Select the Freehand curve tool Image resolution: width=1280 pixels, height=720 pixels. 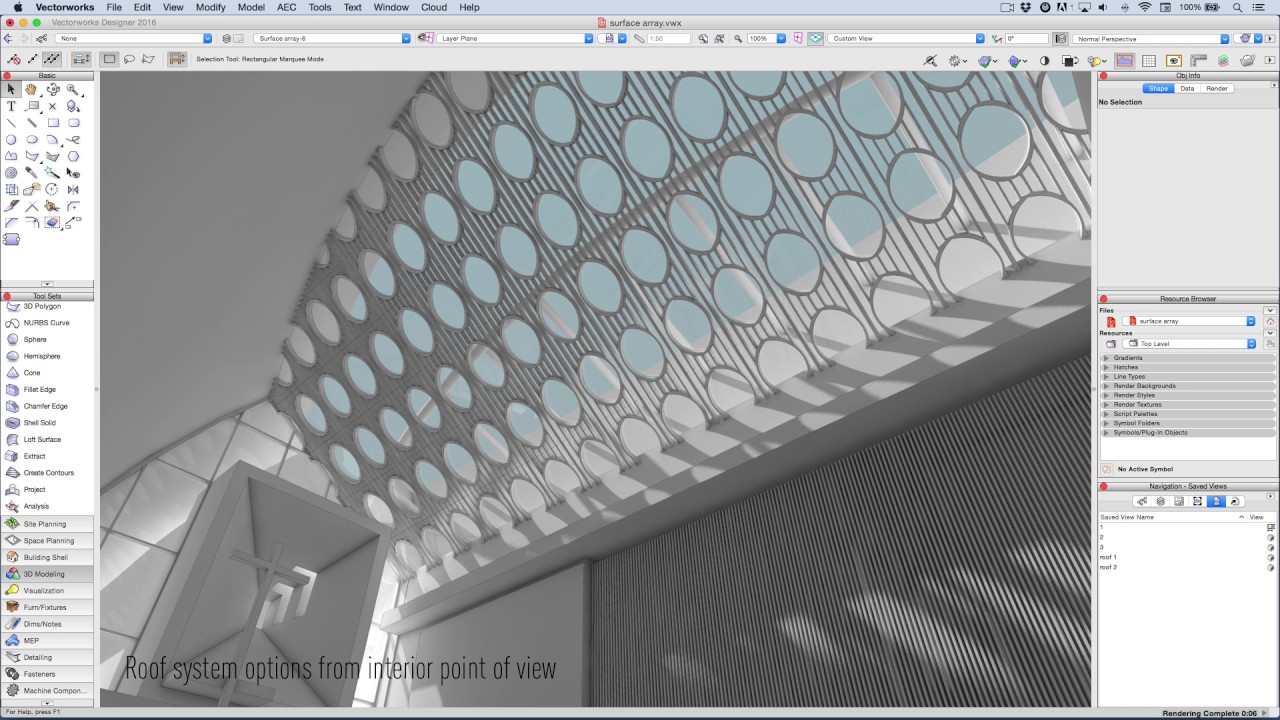(72, 139)
